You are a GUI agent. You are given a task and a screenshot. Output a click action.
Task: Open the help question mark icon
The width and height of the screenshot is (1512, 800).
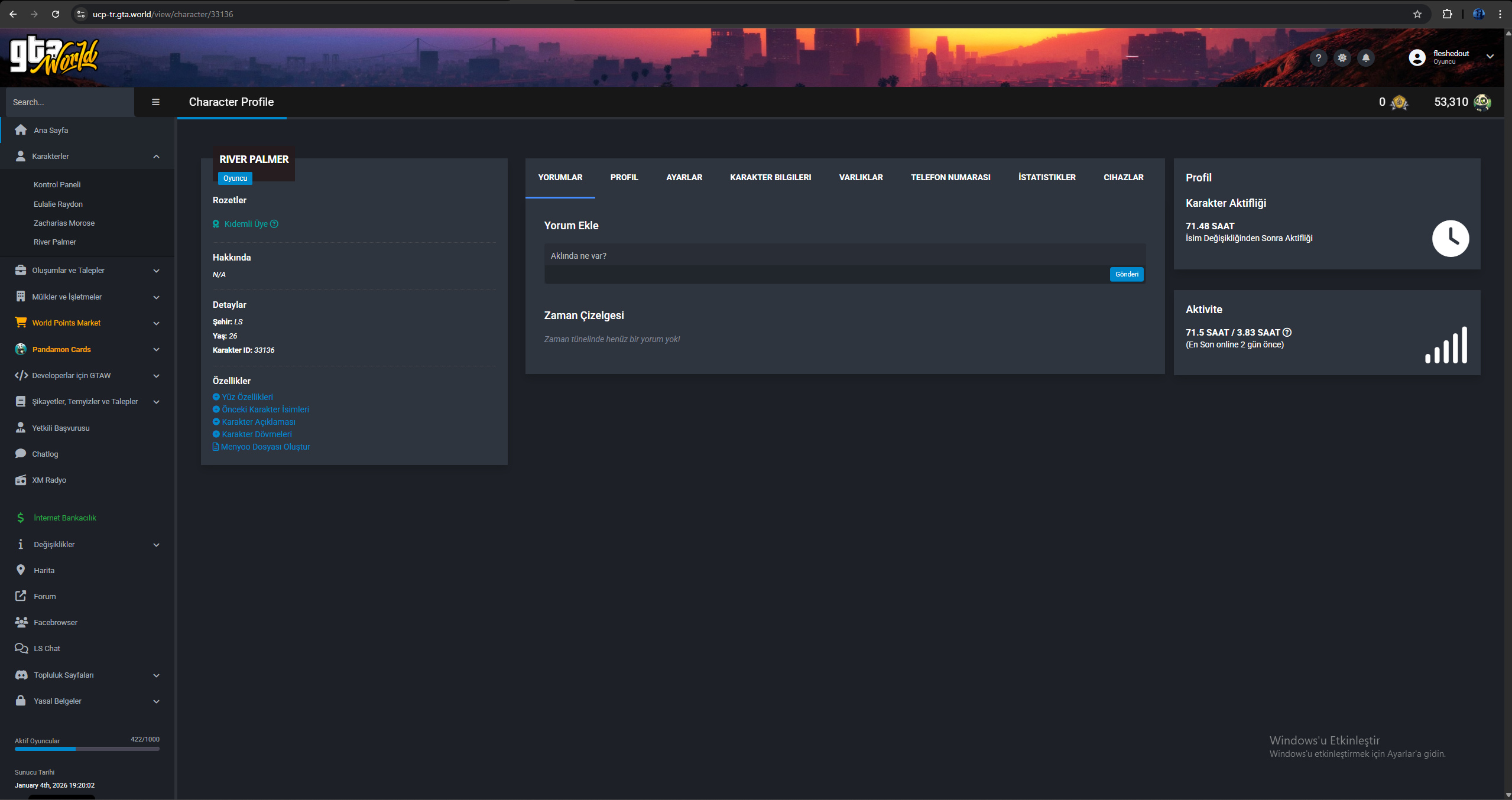pos(1318,58)
